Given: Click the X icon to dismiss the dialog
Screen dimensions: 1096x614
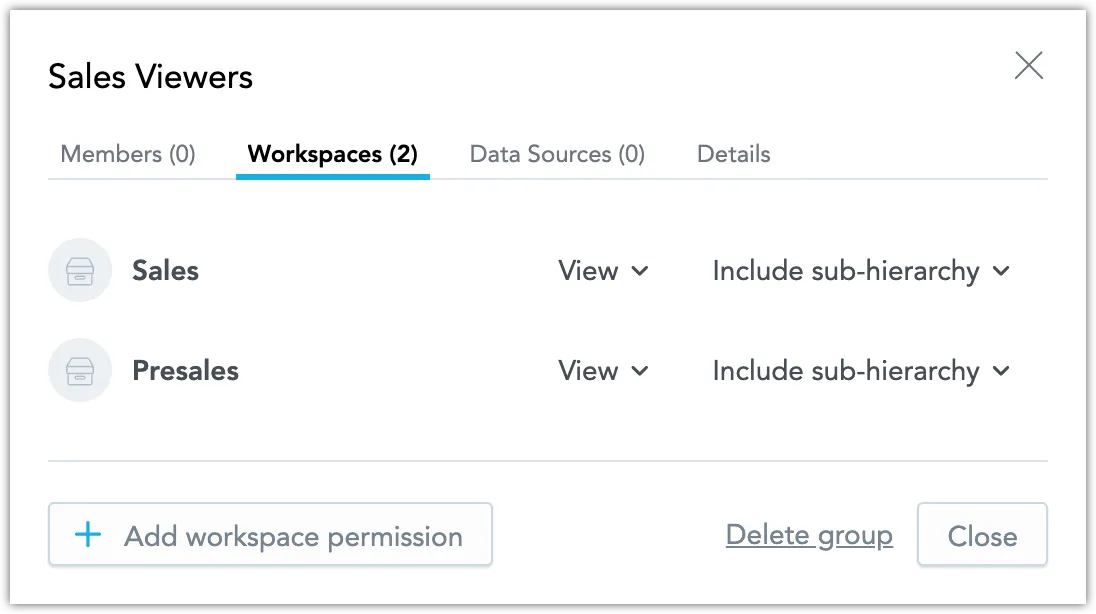Looking at the screenshot, I should tap(1029, 66).
